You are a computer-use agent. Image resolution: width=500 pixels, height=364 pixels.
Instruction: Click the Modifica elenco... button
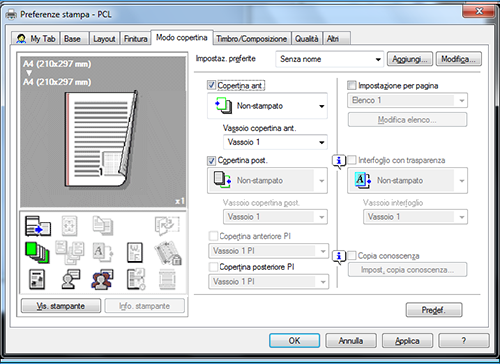pyautogui.click(x=407, y=120)
